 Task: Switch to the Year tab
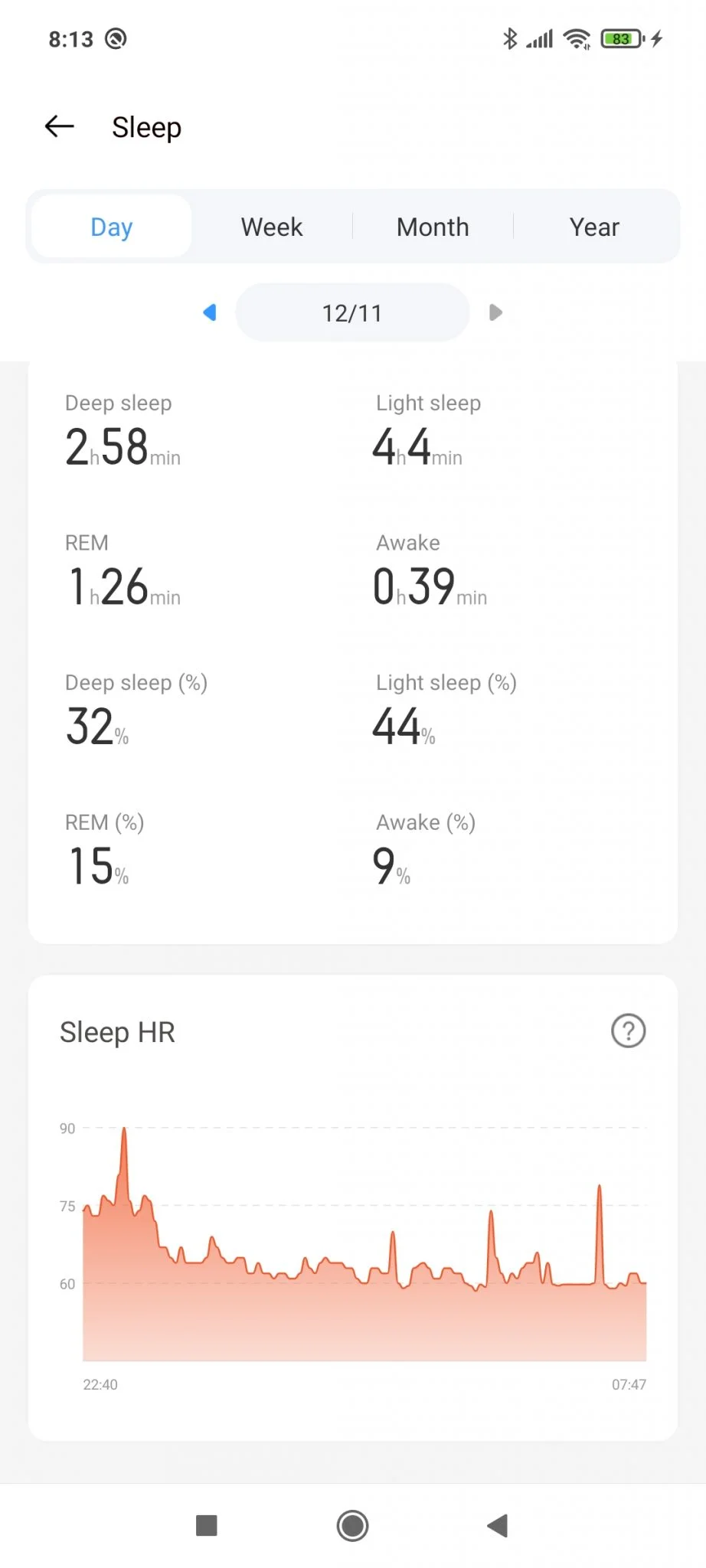click(x=594, y=227)
